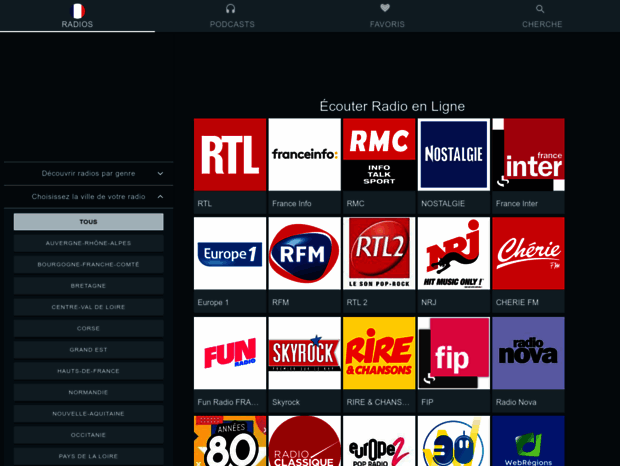Open the franceinfo station logo
The height and width of the screenshot is (466, 620).
304,155
